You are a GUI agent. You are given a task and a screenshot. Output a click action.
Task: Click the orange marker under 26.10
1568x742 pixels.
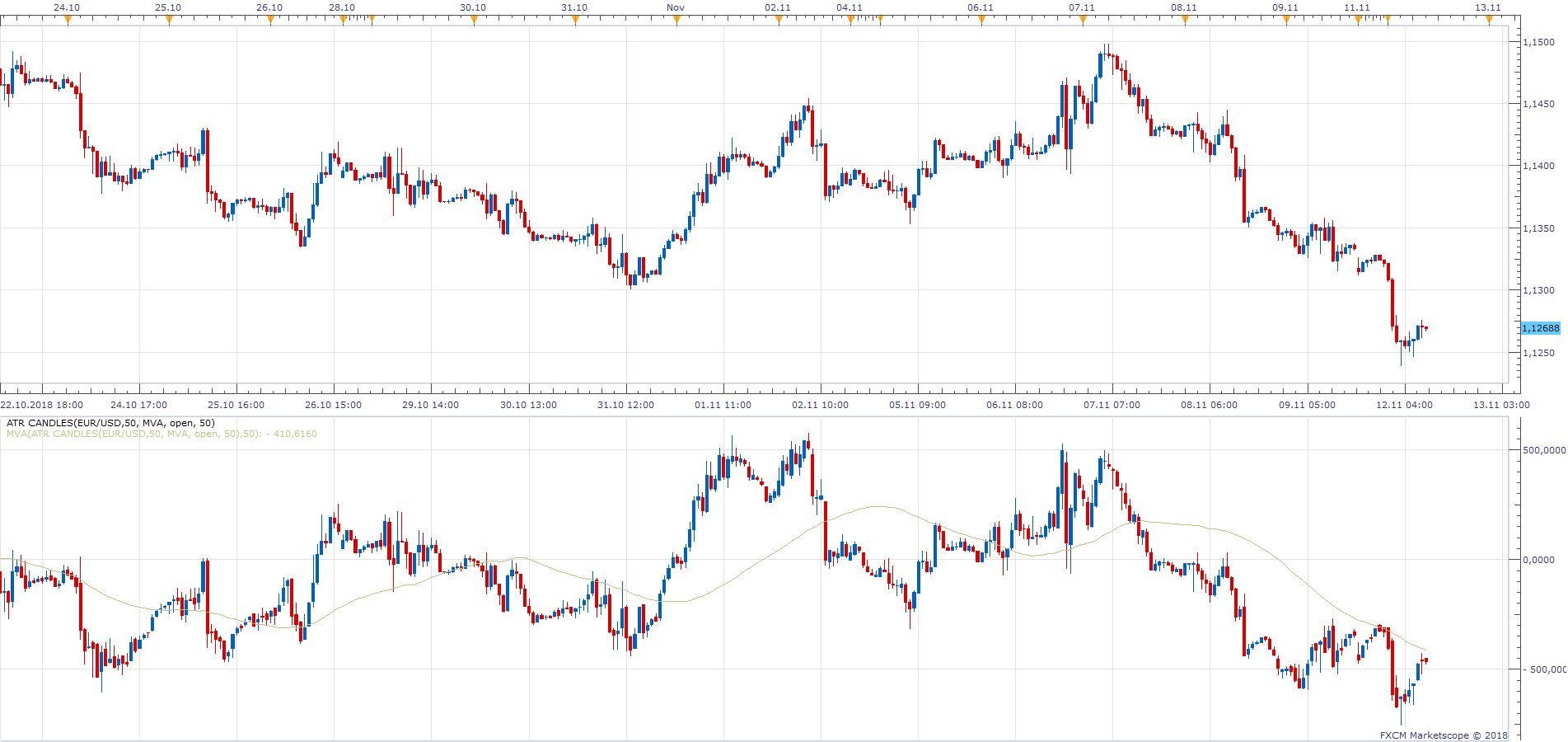(270, 21)
